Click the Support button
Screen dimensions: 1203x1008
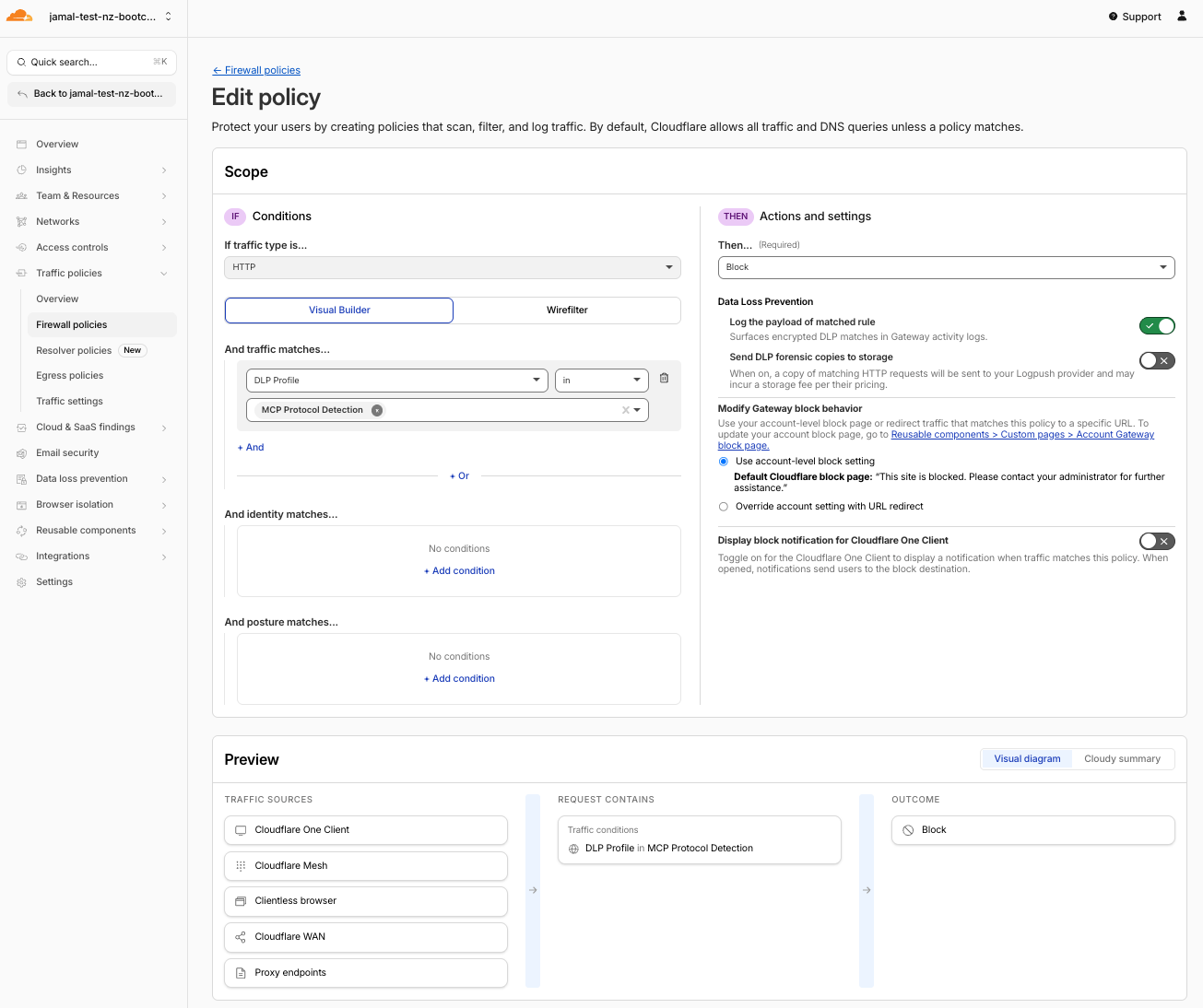coord(1135,17)
